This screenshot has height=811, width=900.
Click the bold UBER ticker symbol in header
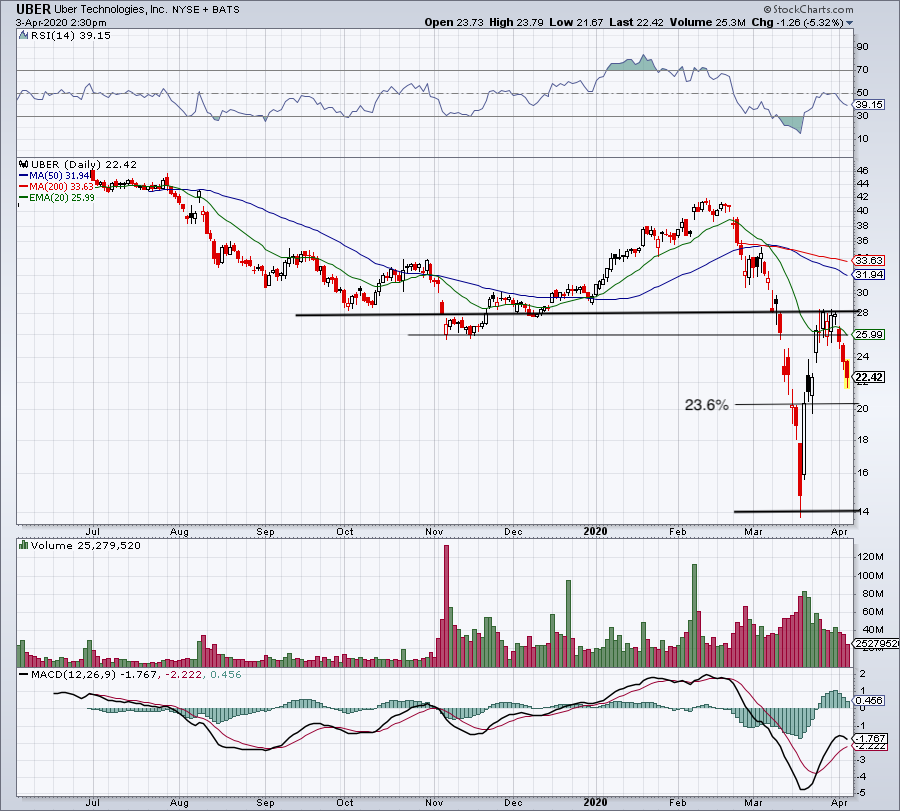[33, 9]
